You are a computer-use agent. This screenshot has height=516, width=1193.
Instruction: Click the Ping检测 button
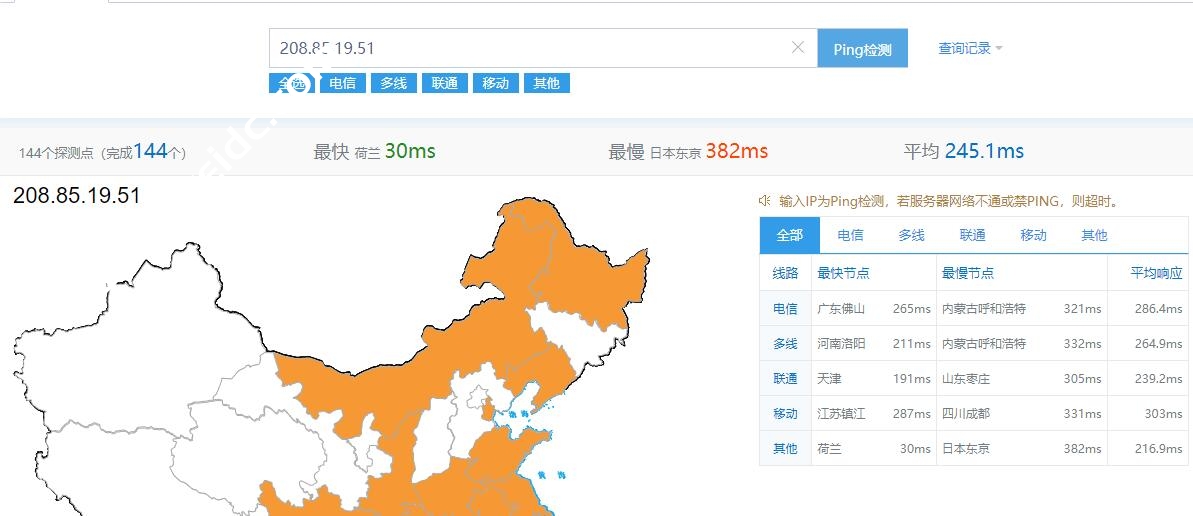[x=862, y=49]
